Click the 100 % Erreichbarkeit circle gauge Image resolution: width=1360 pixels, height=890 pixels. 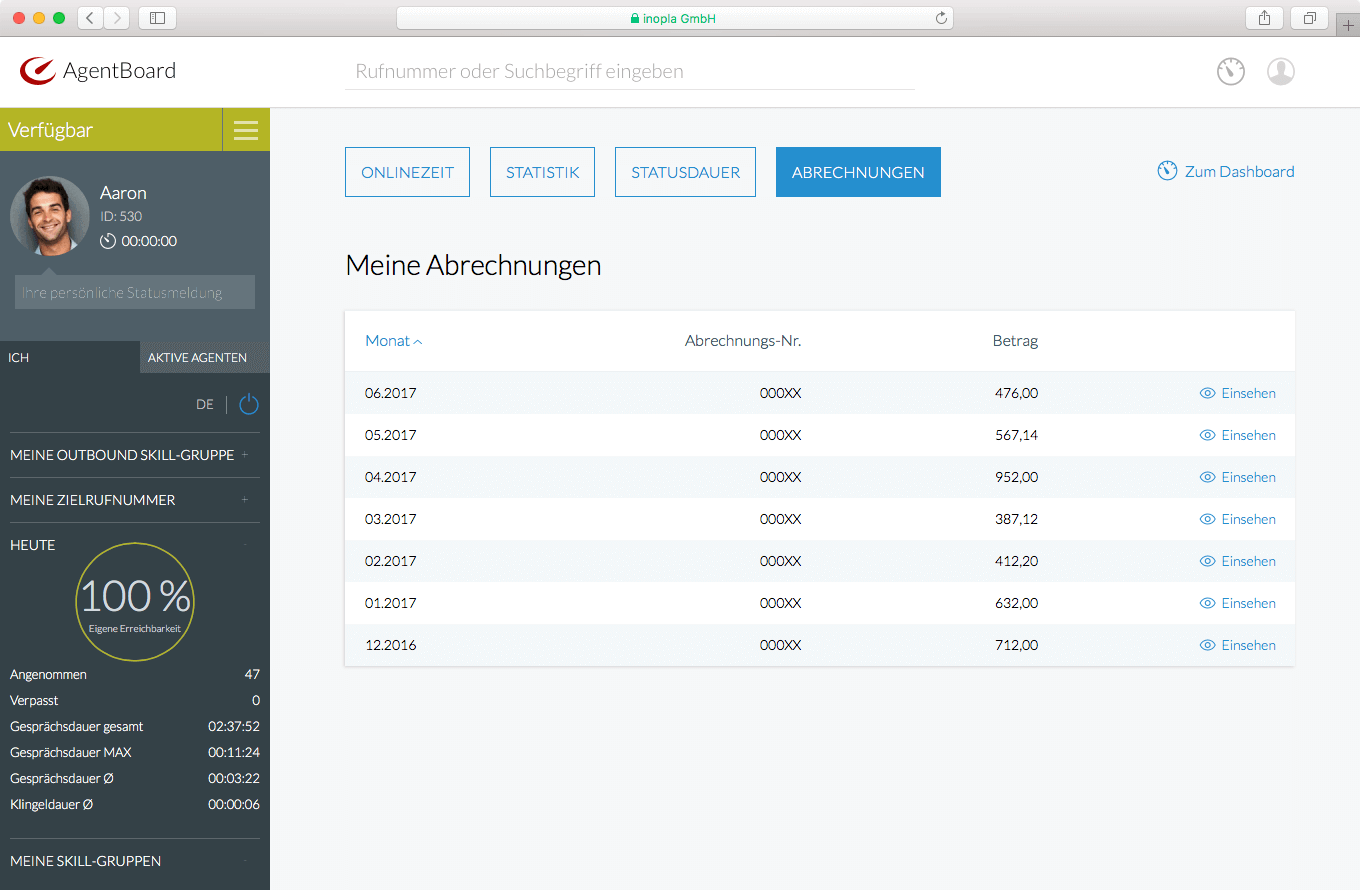click(x=135, y=602)
